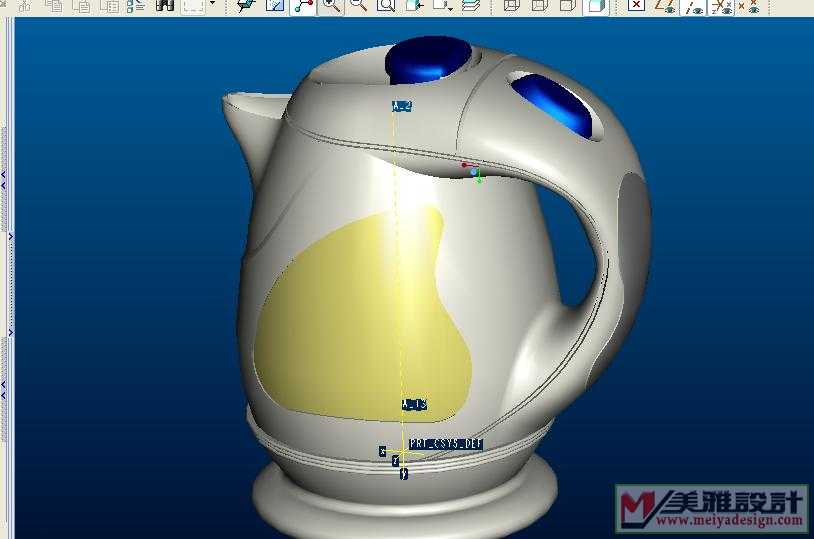Toggle datum planes display
Screen dimensions: 814x539
click(664, 5)
